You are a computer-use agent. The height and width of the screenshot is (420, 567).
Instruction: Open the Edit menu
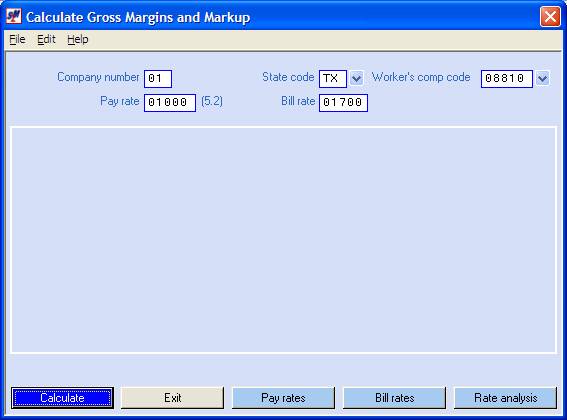pyautogui.click(x=46, y=39)
